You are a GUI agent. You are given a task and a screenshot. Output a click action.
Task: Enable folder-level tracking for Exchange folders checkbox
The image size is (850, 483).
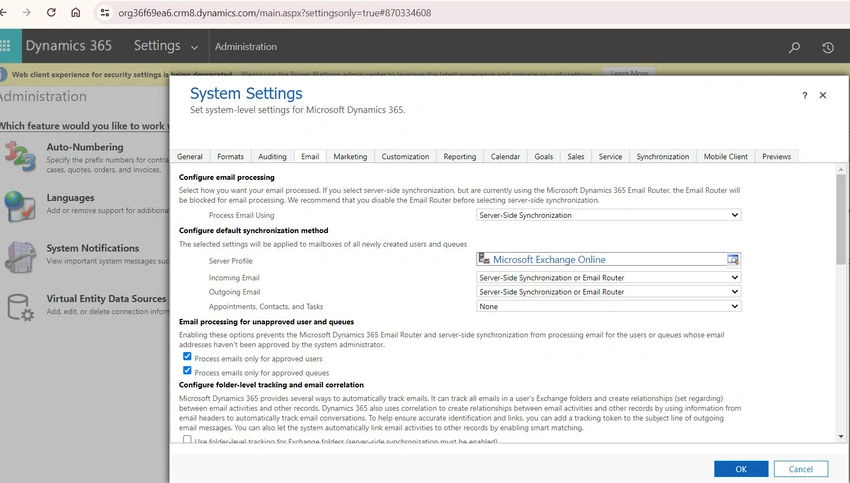(187, 440)
